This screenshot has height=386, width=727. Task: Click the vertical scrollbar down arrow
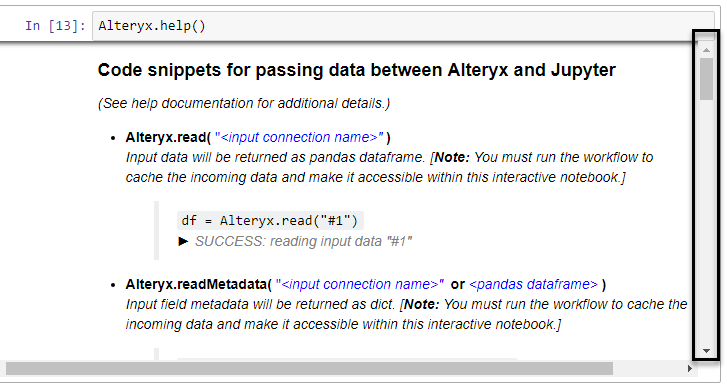706,351
